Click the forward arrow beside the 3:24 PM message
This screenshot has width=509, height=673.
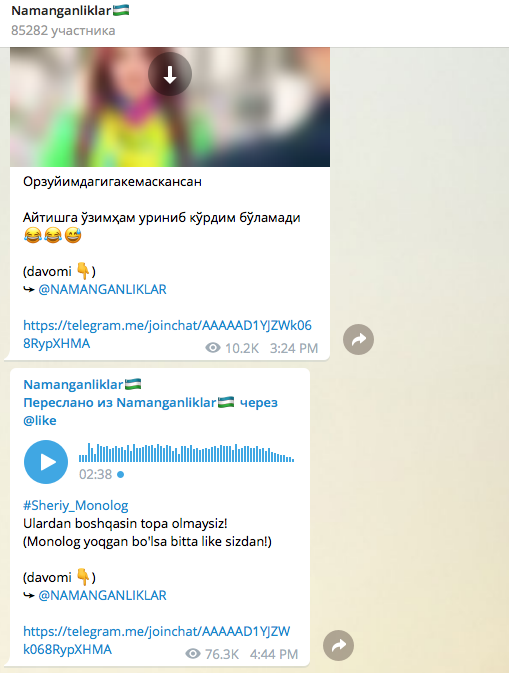coord(358,340)
